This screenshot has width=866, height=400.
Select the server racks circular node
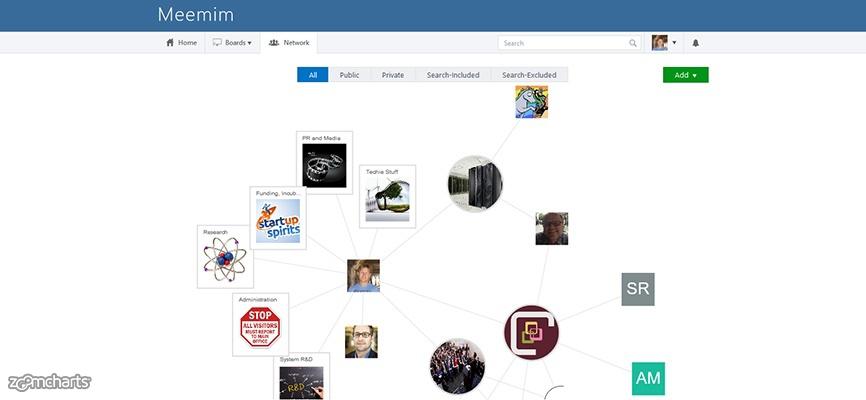pyautogui.click(x=475, y=183)
